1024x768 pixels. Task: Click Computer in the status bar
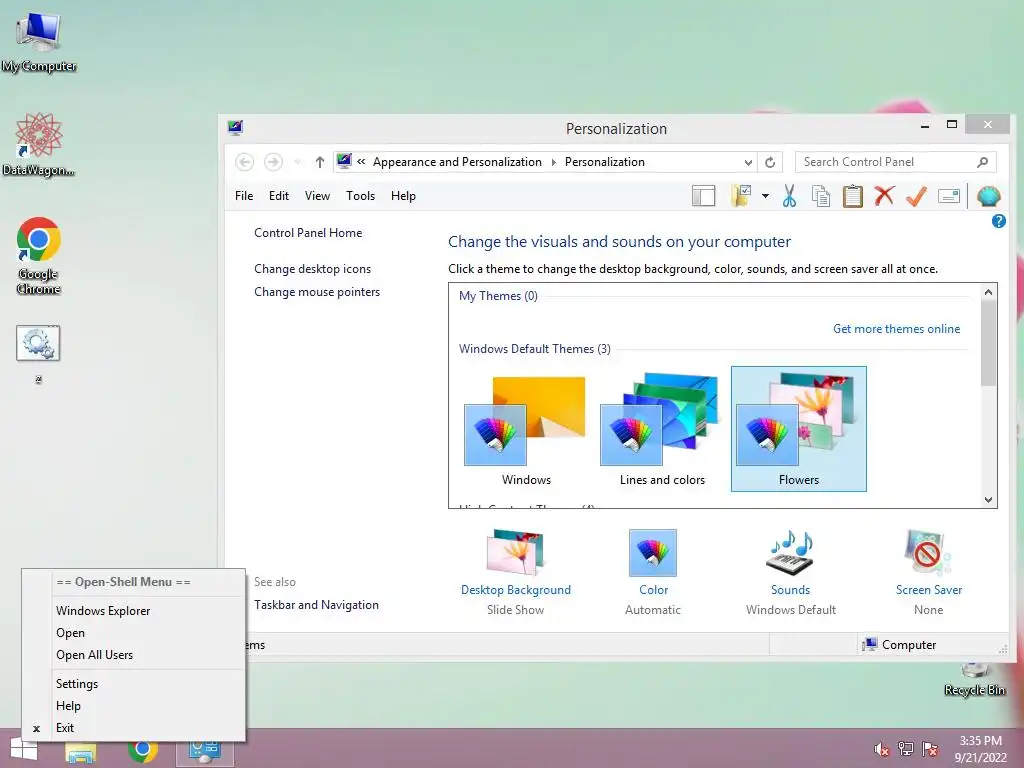[x=900, y=645]
